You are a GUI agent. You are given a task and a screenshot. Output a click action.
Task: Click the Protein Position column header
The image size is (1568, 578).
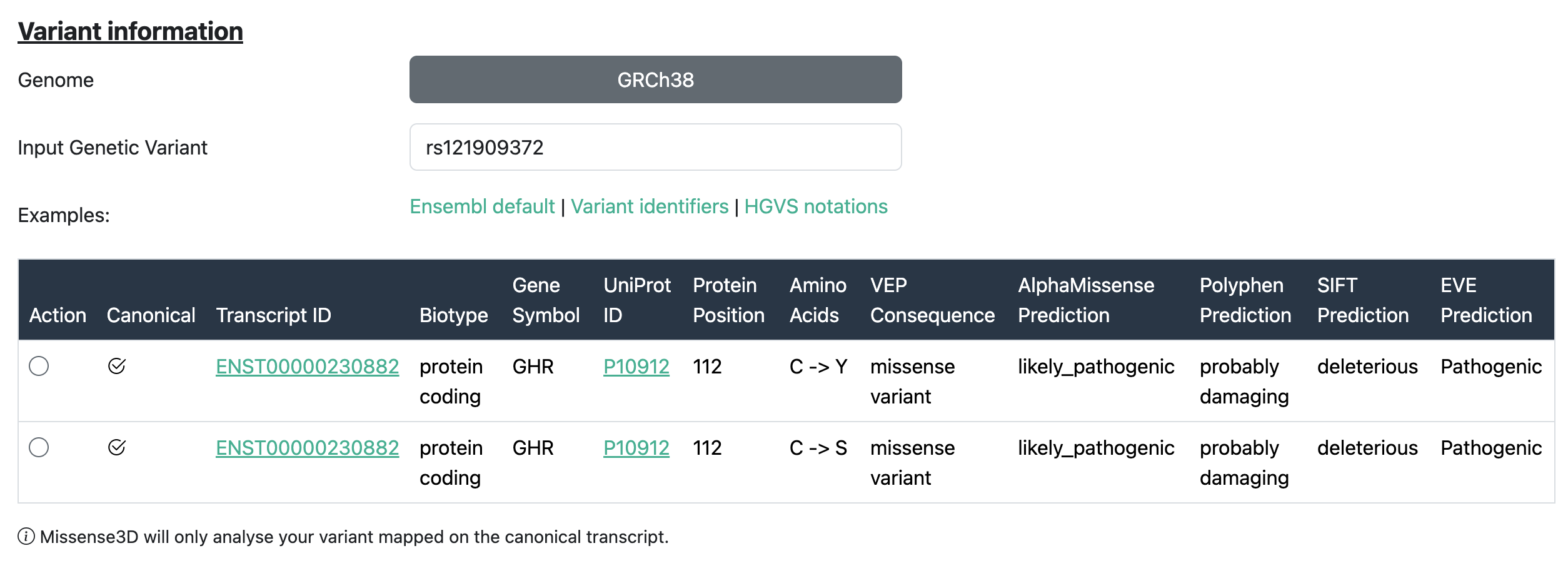pos(728,300)
